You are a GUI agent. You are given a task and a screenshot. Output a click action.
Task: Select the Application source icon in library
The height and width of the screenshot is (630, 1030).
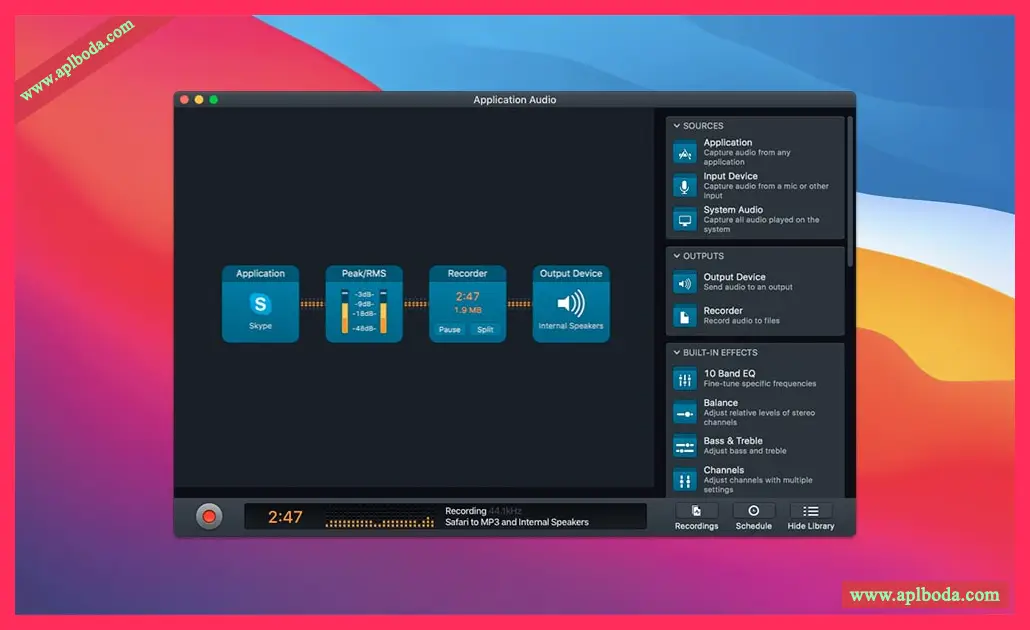[x=684, y=153]
